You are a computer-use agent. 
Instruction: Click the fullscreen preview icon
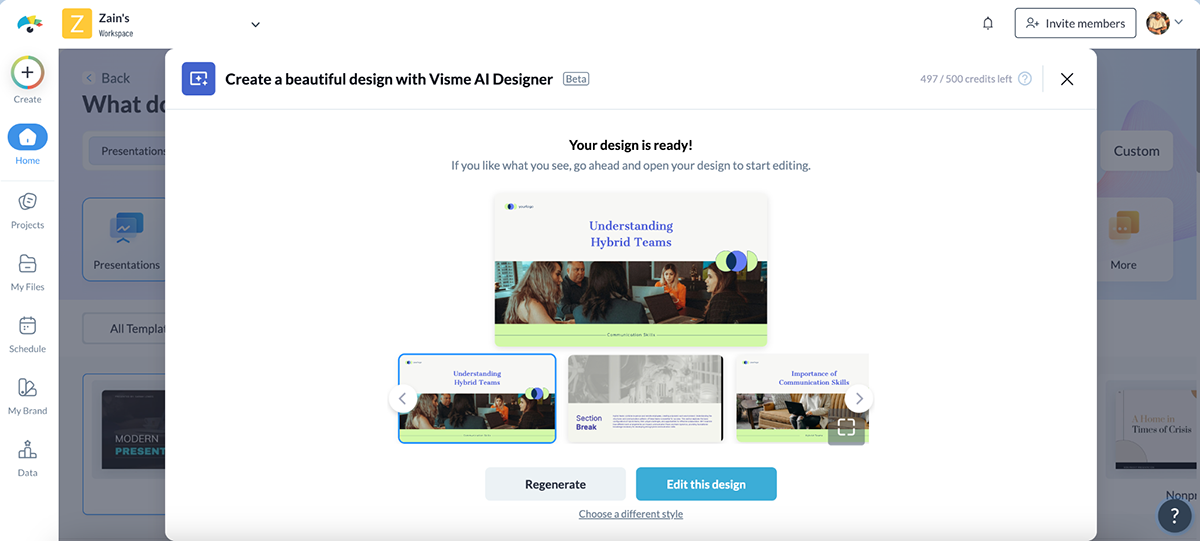click(846, 427)
